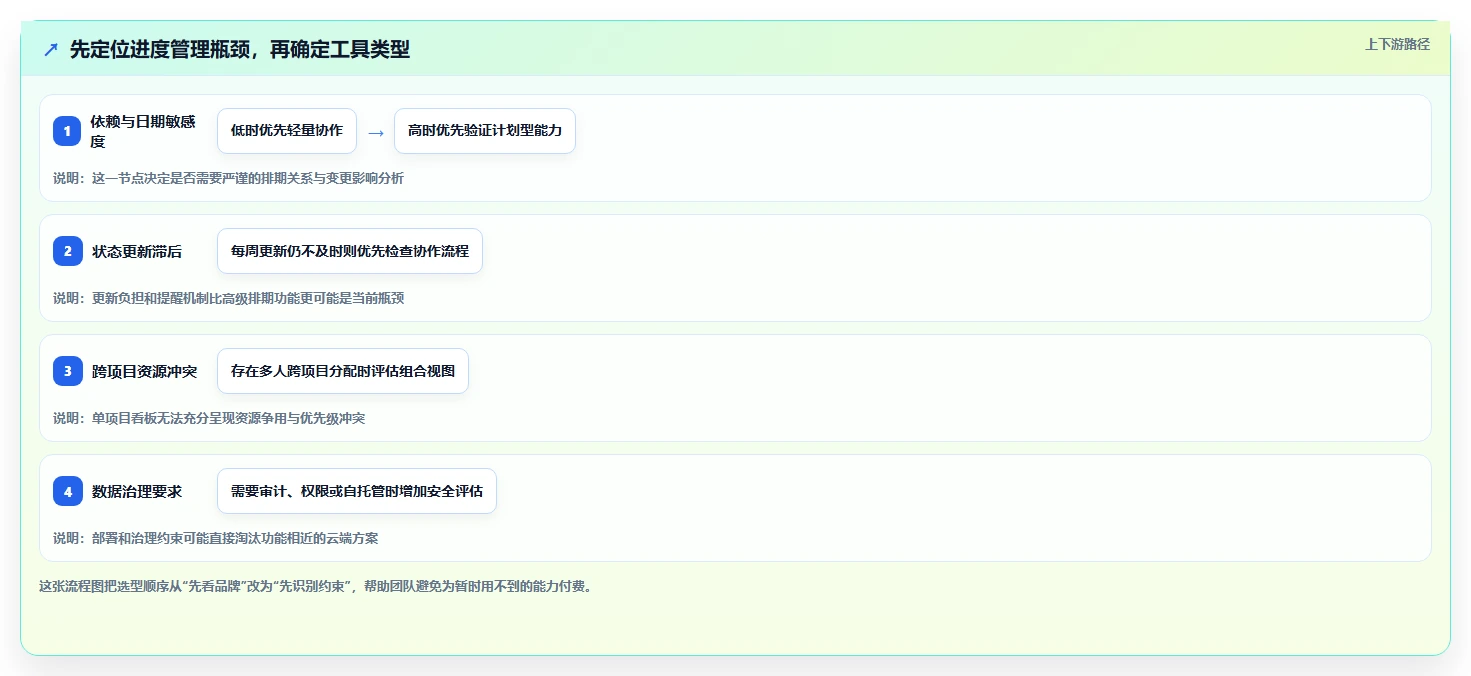
Task: Select the 高时优先验证计划型能力 option
Action: point(485,131)
